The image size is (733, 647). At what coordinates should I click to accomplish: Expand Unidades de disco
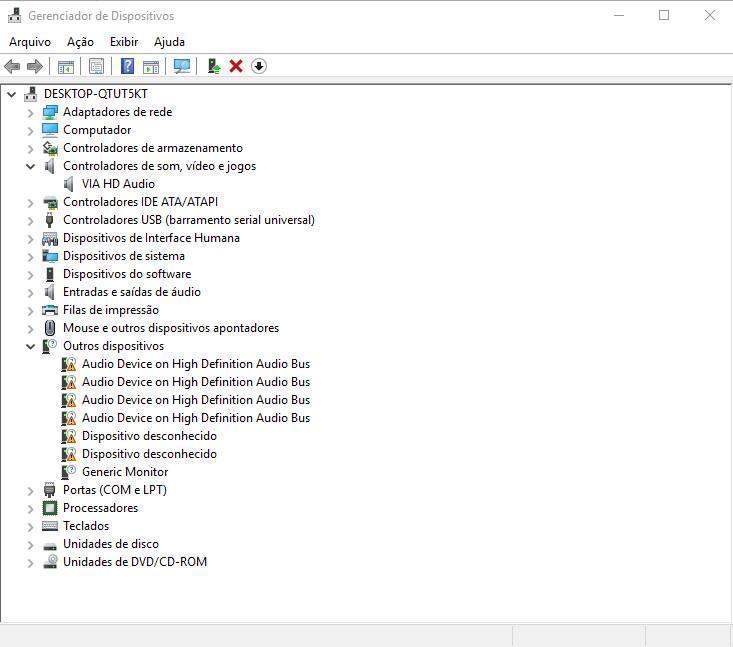(x=30, y=545)
